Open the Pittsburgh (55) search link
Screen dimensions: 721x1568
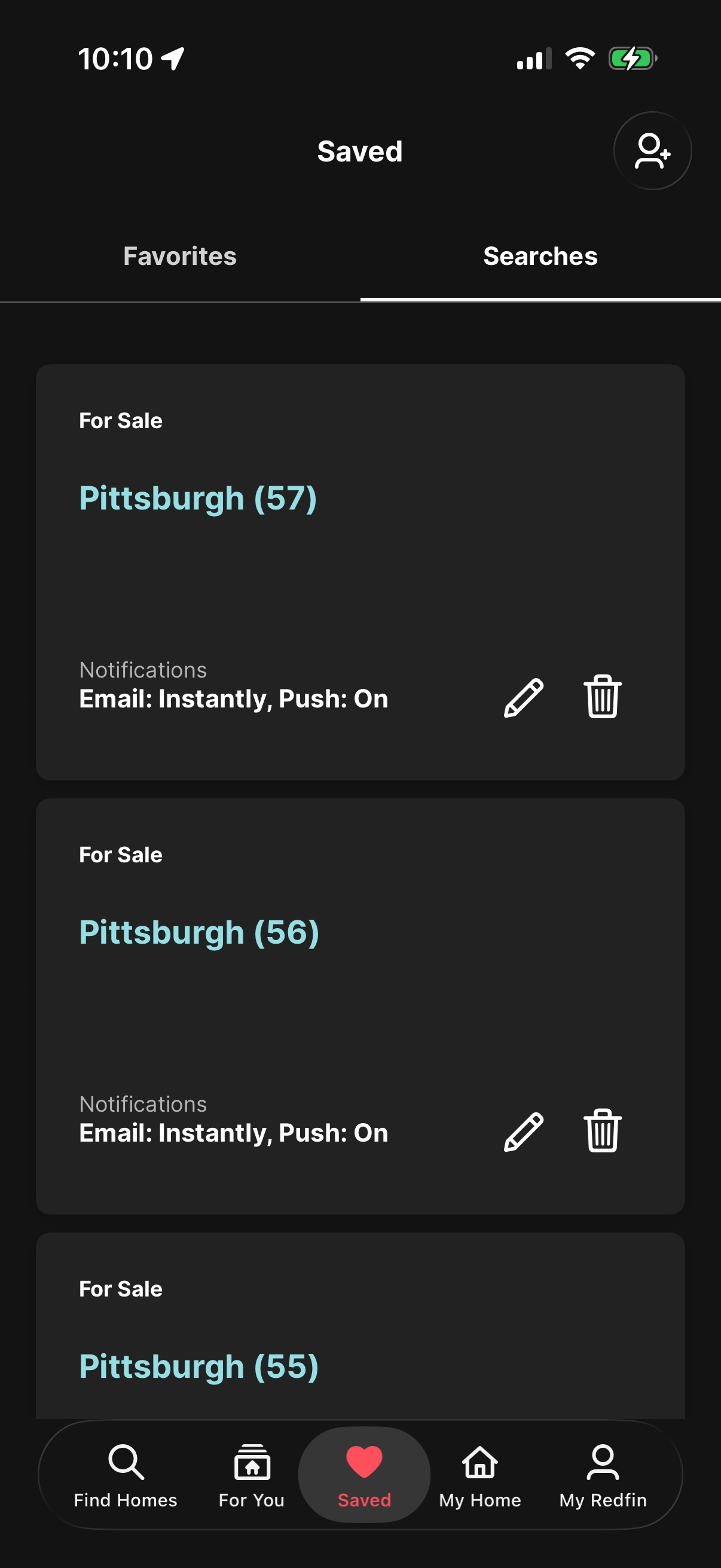click(198, 1366)
